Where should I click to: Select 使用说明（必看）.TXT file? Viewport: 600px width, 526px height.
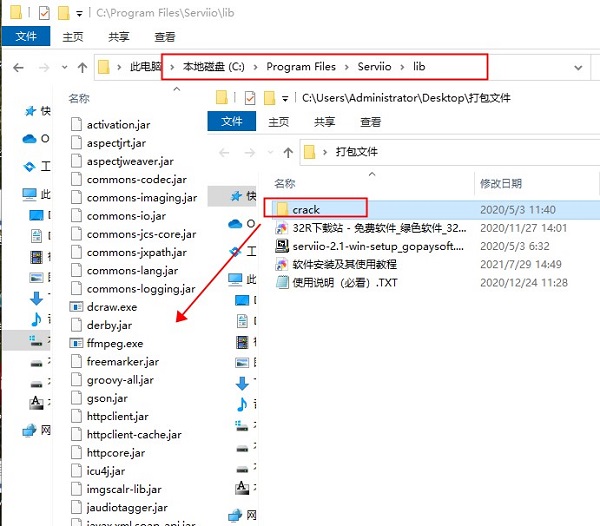point(336,283)
